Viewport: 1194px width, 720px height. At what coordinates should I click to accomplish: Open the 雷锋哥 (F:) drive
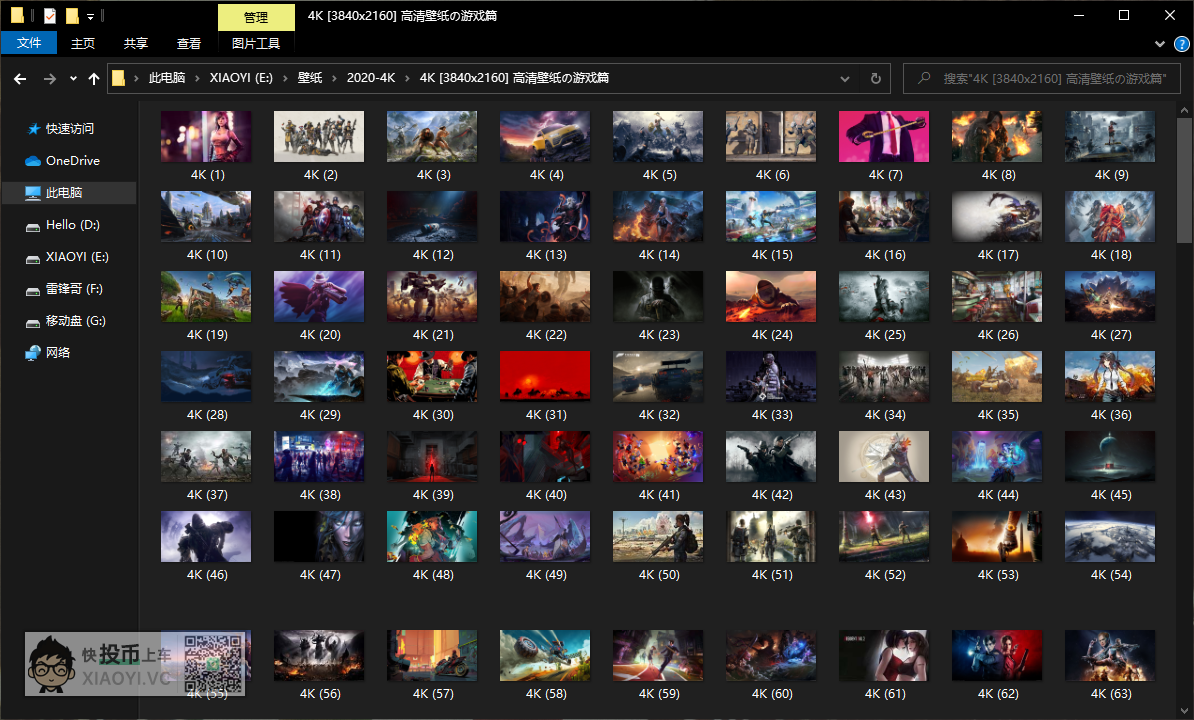click(73, 288)
